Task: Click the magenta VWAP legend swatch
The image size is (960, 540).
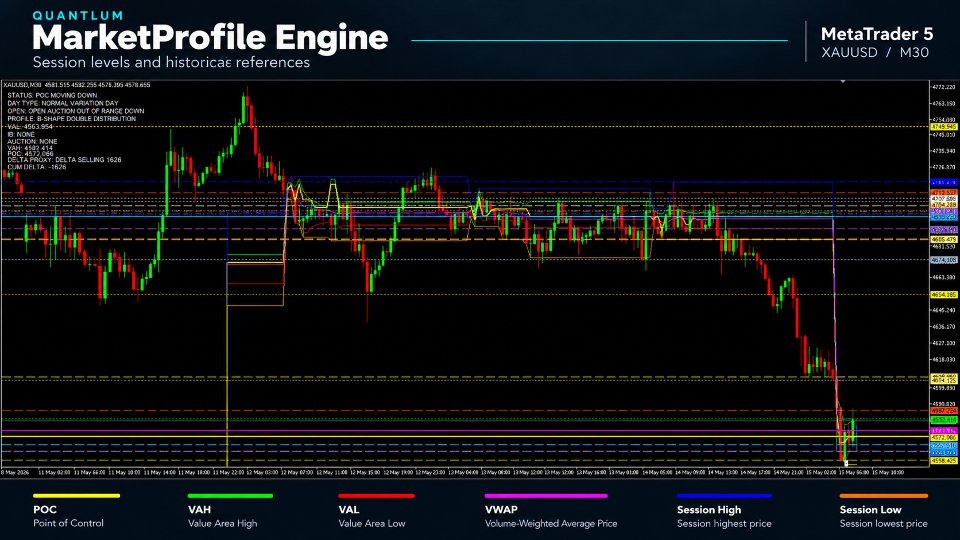Action: [x=546, y=496]
